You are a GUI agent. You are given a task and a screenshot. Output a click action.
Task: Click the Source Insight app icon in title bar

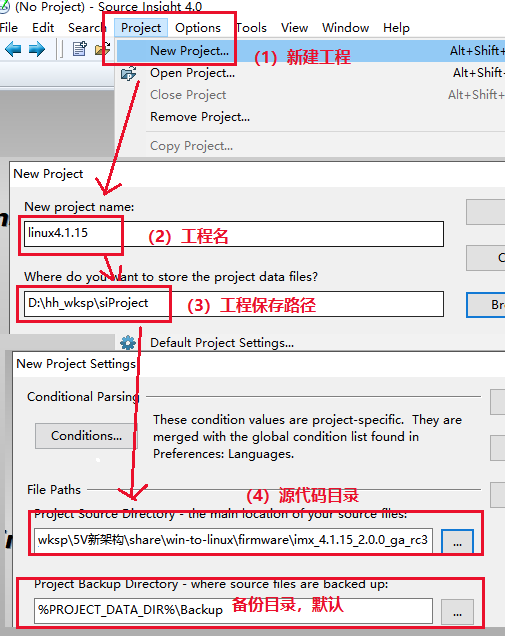(x=4, y=7)
